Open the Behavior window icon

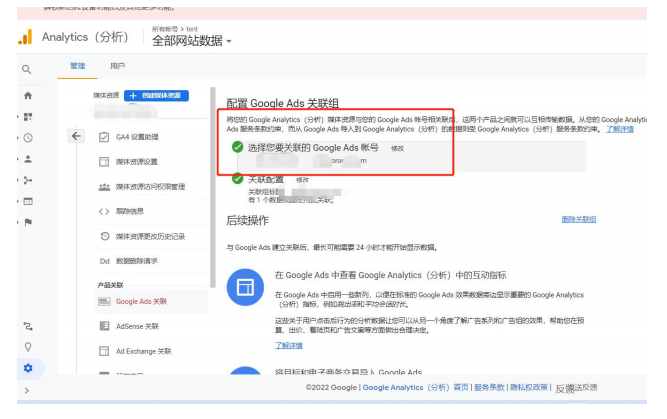pyautogui.click(x=28, y=201)
